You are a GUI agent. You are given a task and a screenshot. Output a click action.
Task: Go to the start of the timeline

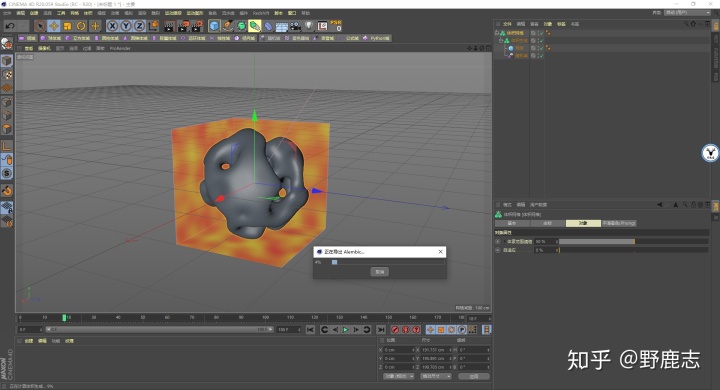(x=310, y=330)
